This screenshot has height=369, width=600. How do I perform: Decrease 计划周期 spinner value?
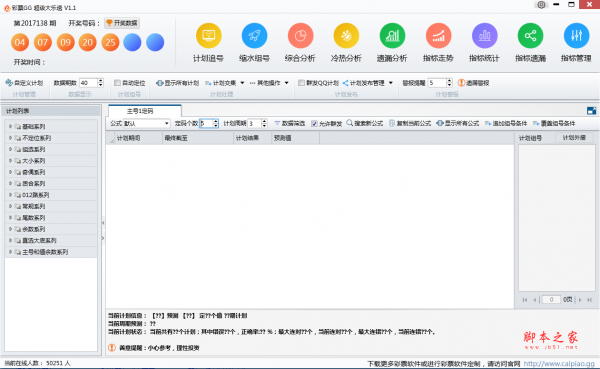(264, 126)
